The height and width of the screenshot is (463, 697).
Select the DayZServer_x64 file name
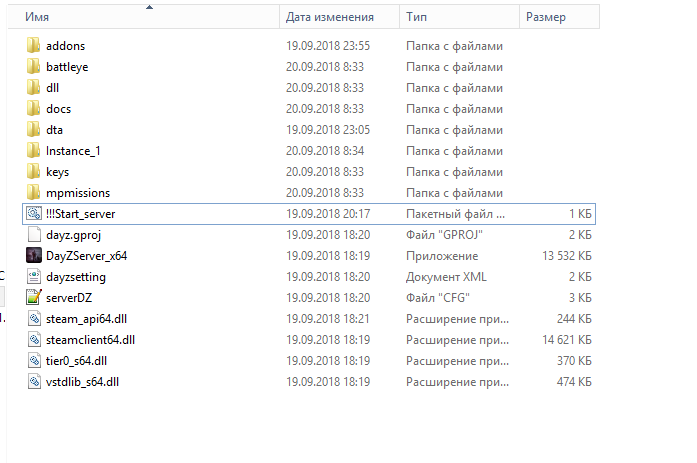click(87, 256)
